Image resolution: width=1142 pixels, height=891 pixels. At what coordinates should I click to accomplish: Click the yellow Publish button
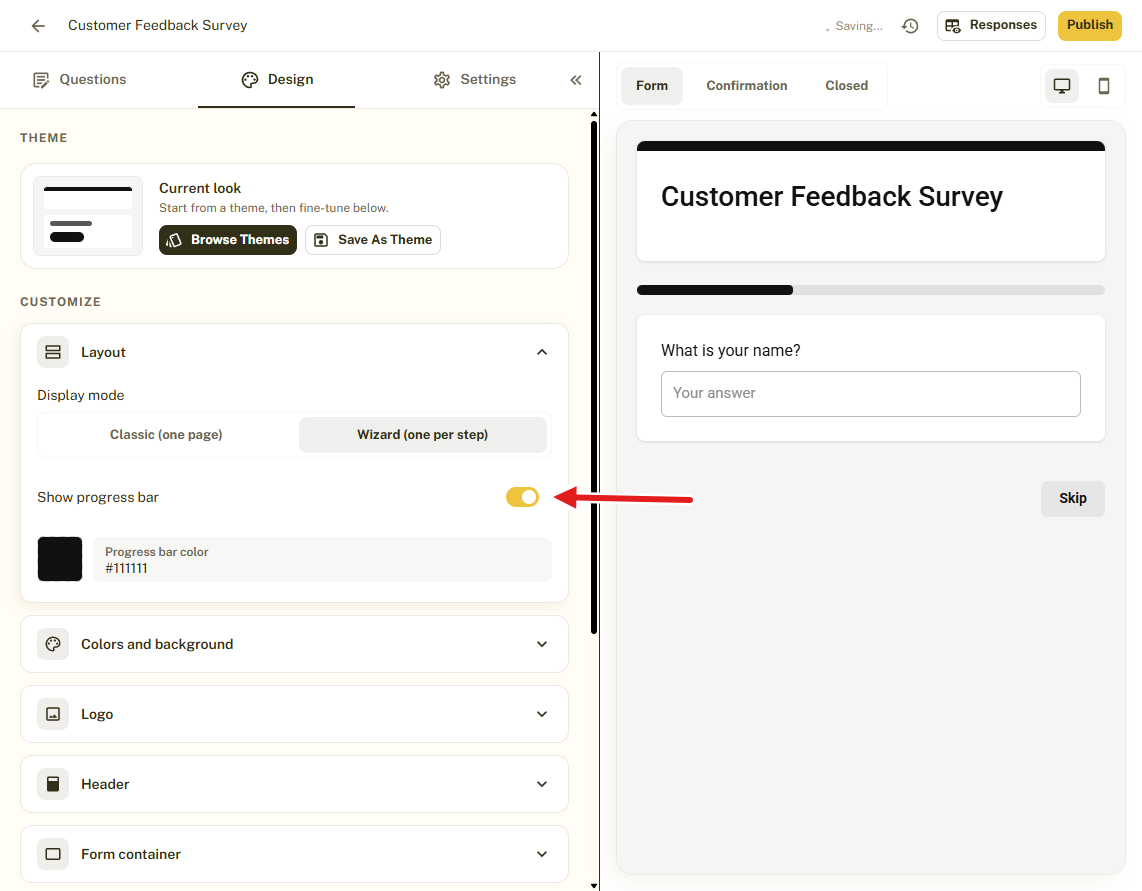click(x=1090, y=25)
